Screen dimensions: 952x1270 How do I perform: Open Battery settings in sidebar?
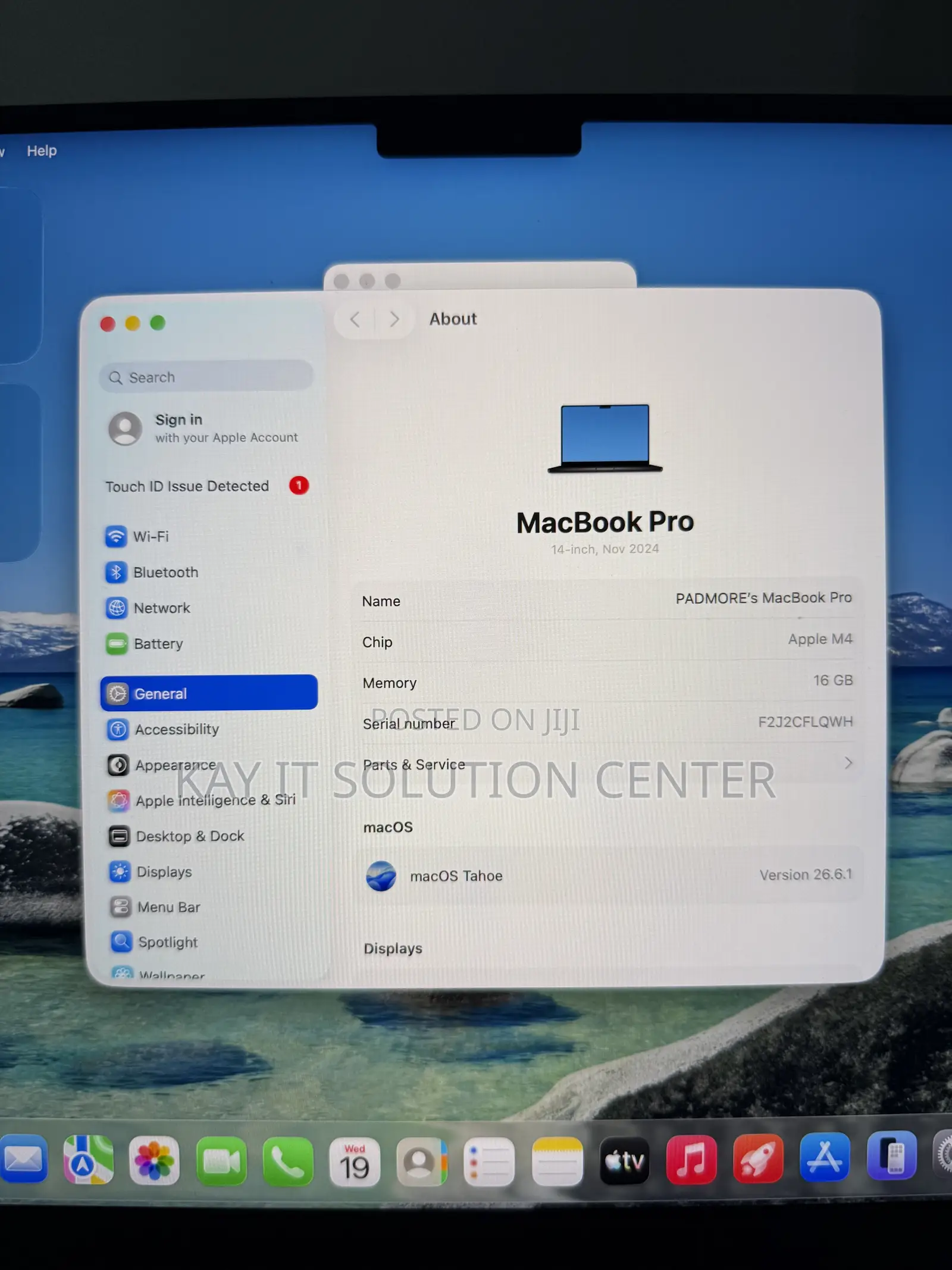(145, 643)
